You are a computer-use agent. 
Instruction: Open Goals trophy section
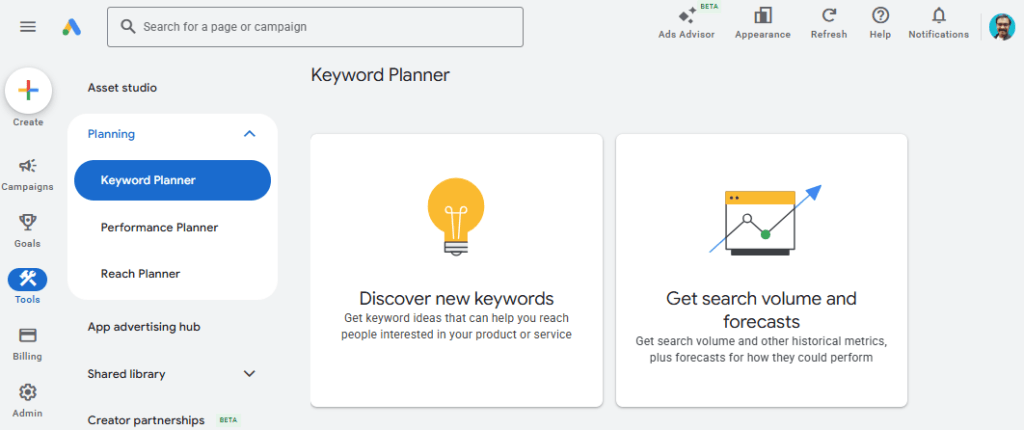[x=27, y=231]
